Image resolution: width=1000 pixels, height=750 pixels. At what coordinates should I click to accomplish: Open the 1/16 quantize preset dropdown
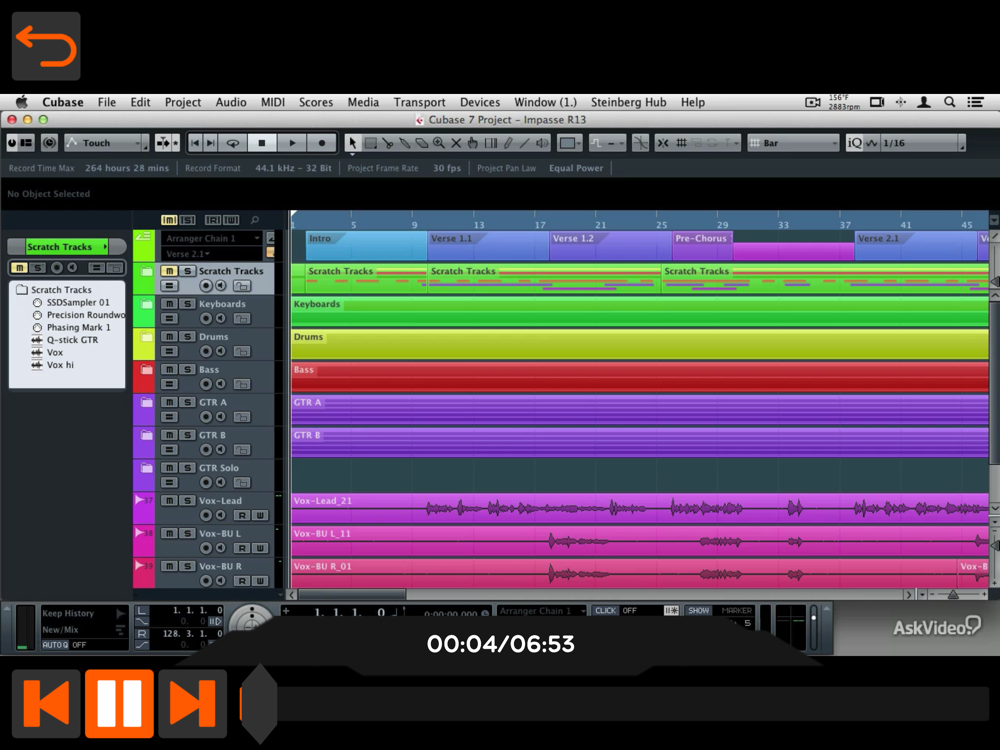click(923, 143)
